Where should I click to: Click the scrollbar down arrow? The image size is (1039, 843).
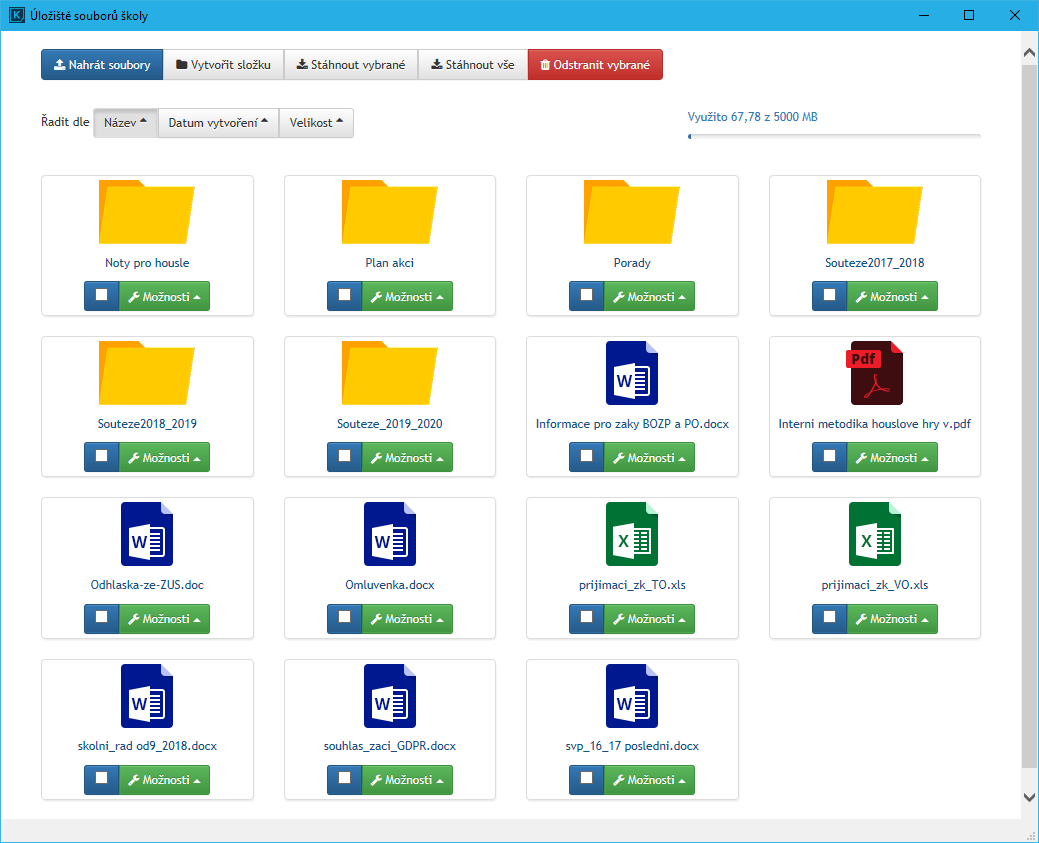[1030, 797]
